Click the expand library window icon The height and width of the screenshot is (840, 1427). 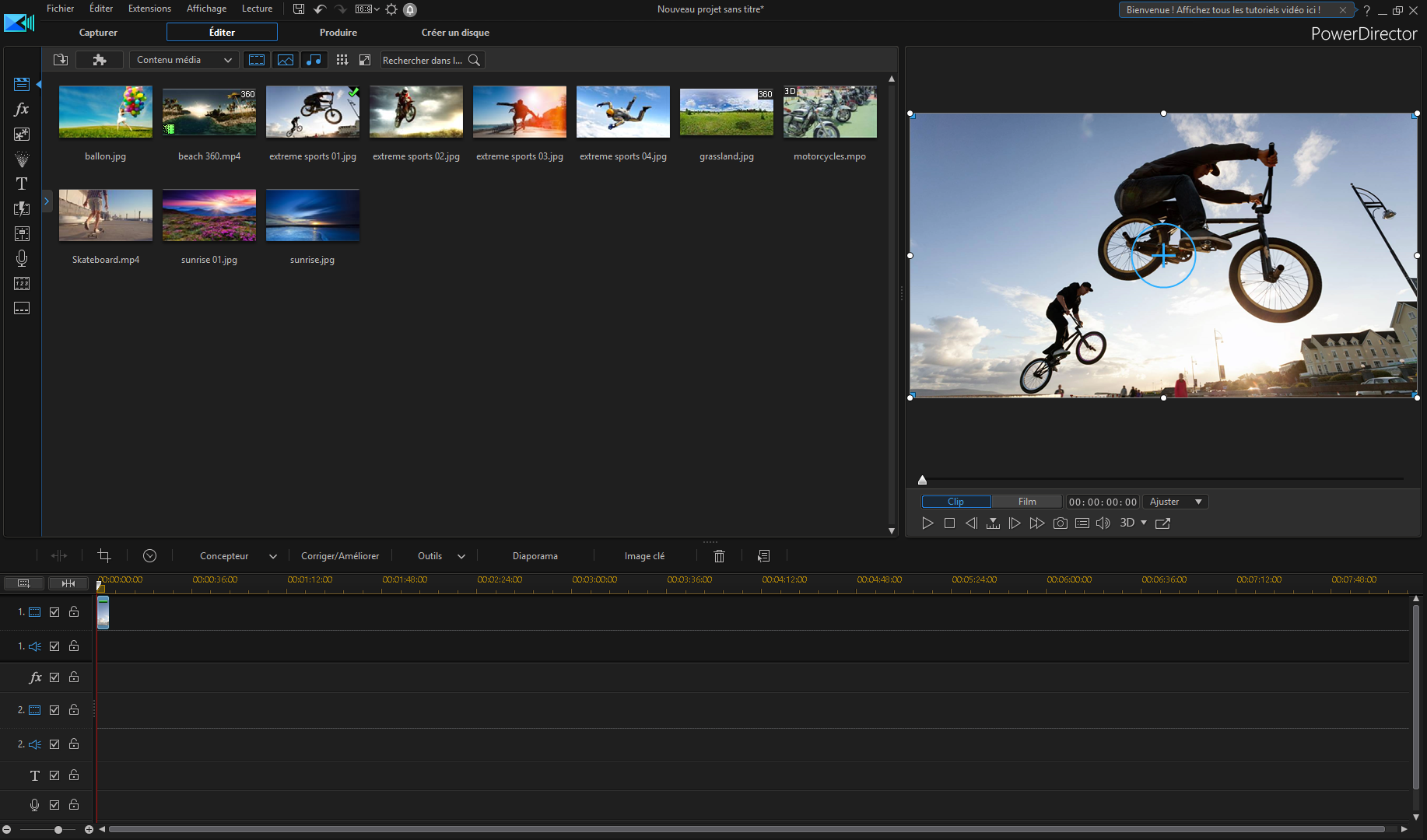click(364, 60)
